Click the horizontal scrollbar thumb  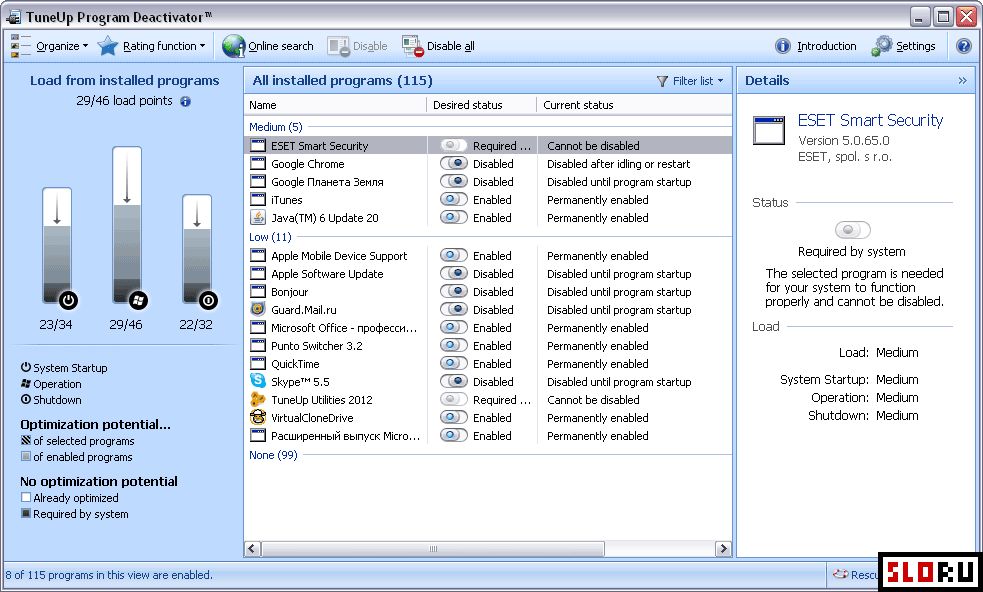coord(433,549)
